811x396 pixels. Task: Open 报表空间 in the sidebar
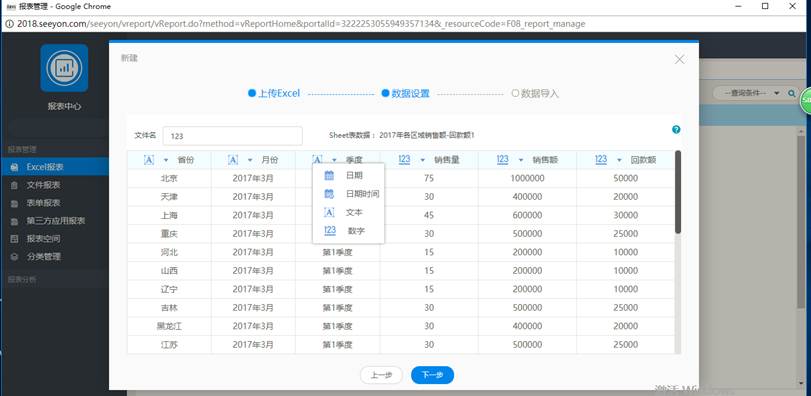(x=54, y=239)
